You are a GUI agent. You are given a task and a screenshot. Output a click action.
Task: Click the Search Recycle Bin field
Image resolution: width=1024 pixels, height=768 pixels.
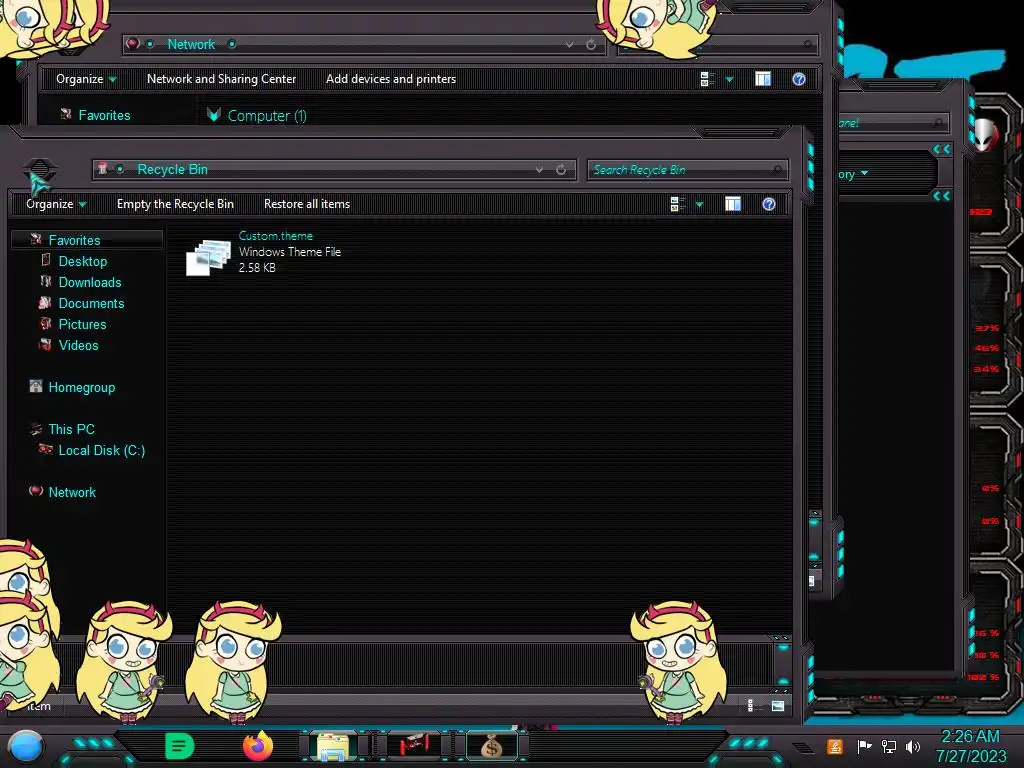[687, 170]
